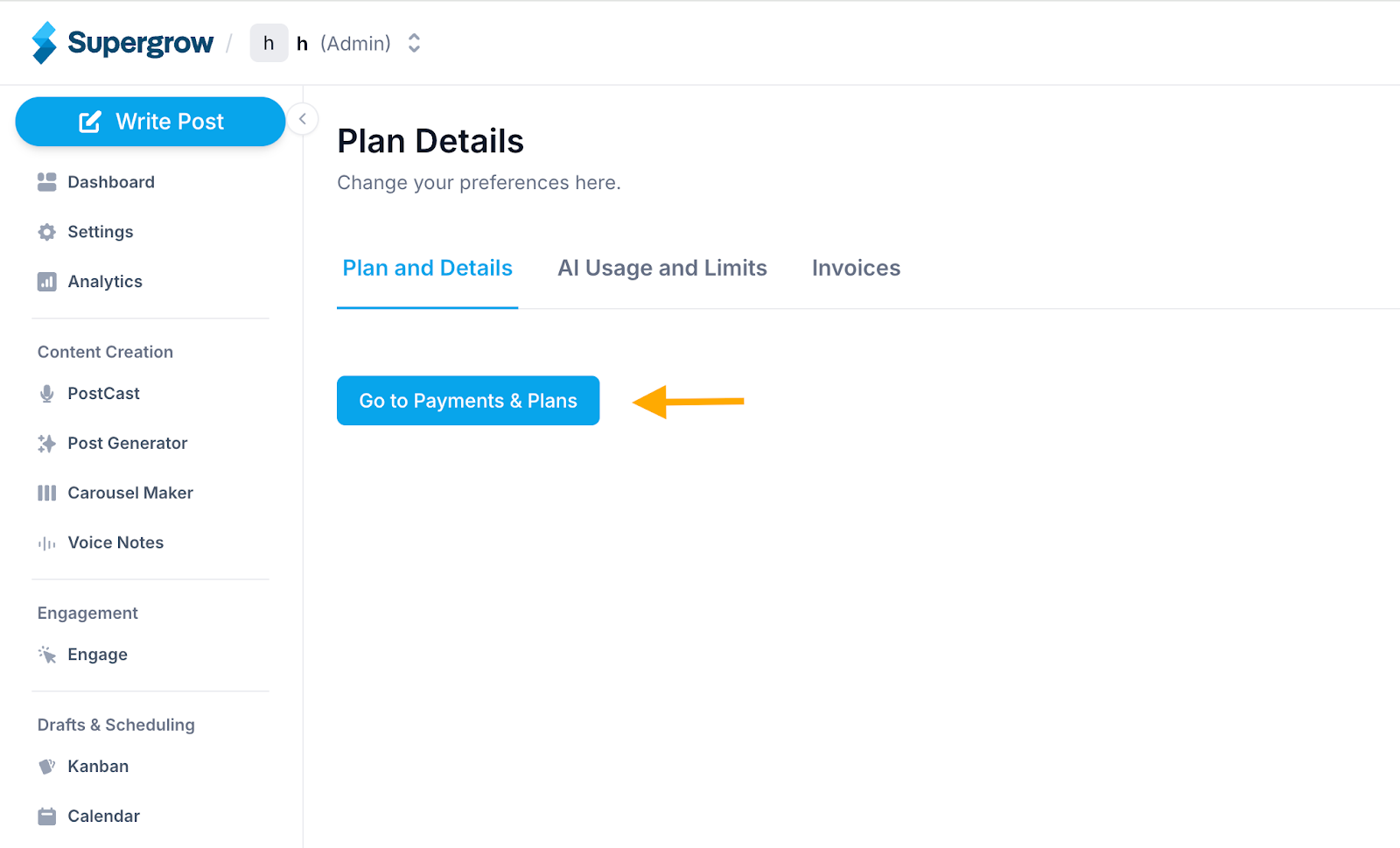
Task: Click the Carousel Maker columns icon
Action: pyautogui.click(x=47, y=494)
